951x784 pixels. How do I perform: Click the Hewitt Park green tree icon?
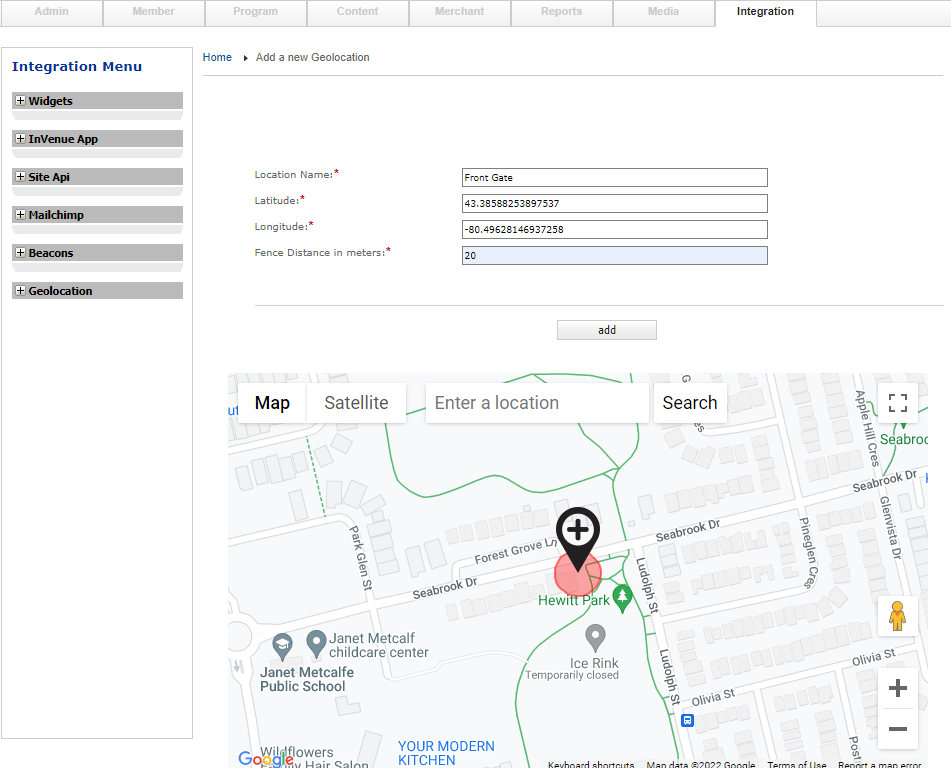[621, 597]
